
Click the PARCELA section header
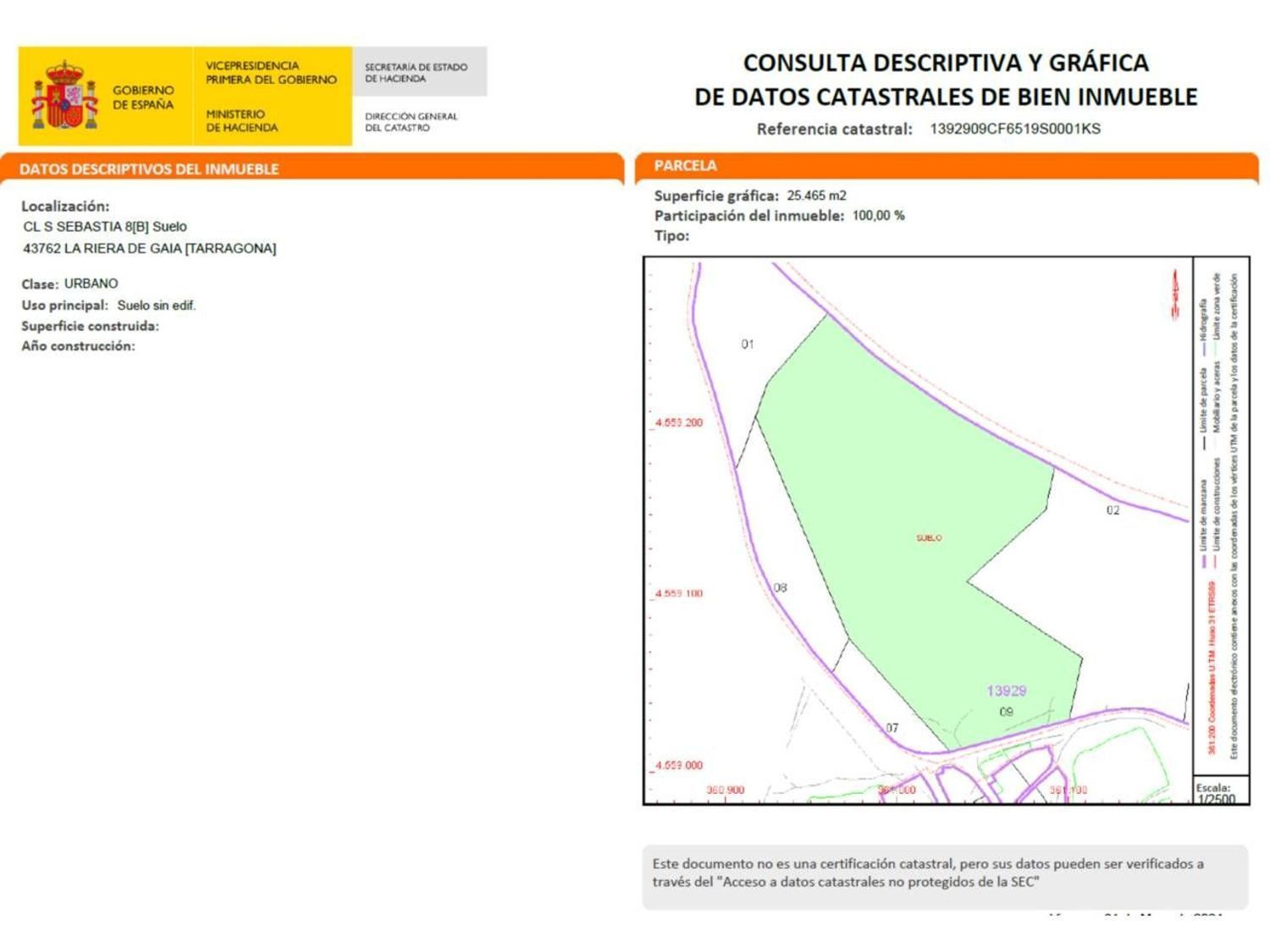click(x=685, y=166)
